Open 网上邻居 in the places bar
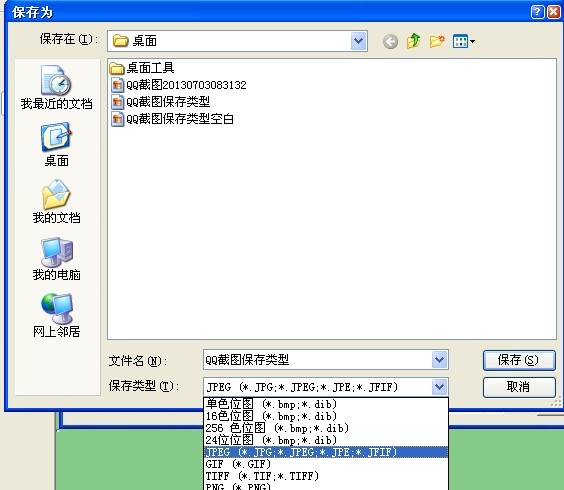Screen dimensions: 564x490 56,316
